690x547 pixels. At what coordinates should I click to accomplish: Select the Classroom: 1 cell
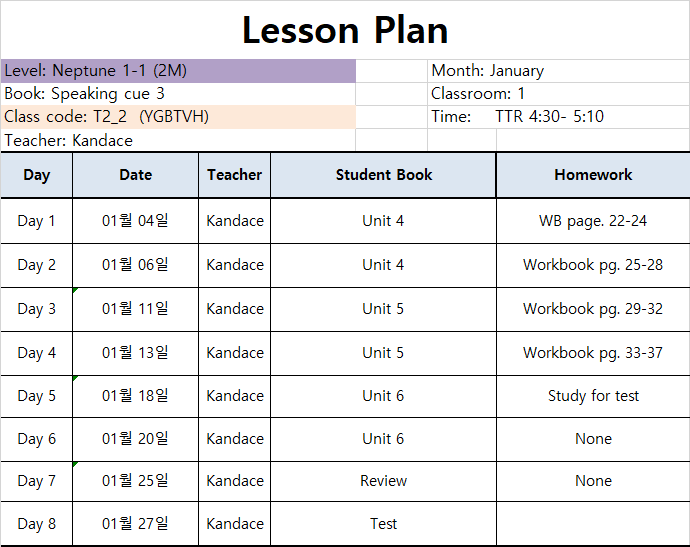(558, 94)
